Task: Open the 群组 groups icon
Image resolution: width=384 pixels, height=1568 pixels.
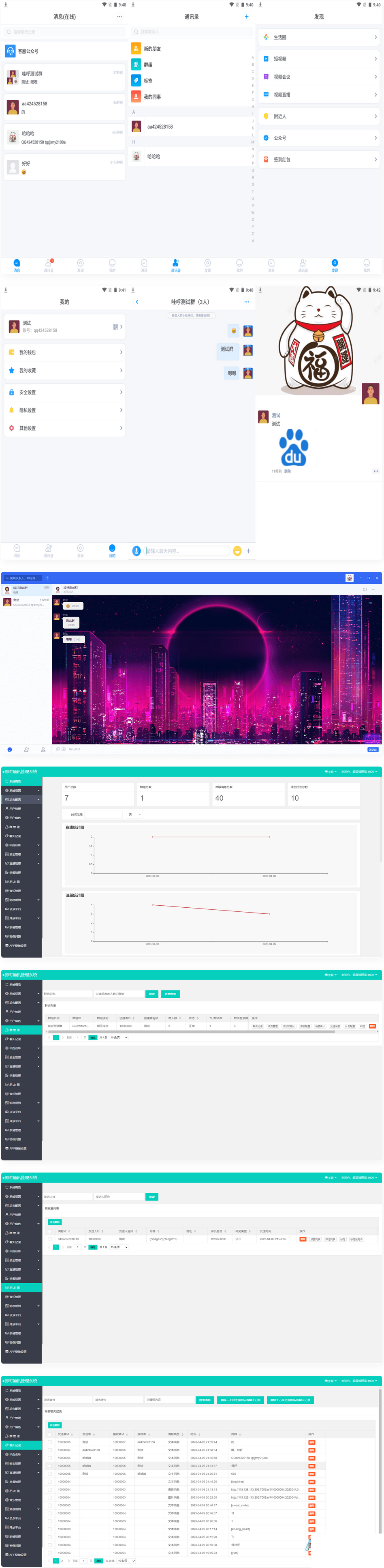Action: [136, 64]
